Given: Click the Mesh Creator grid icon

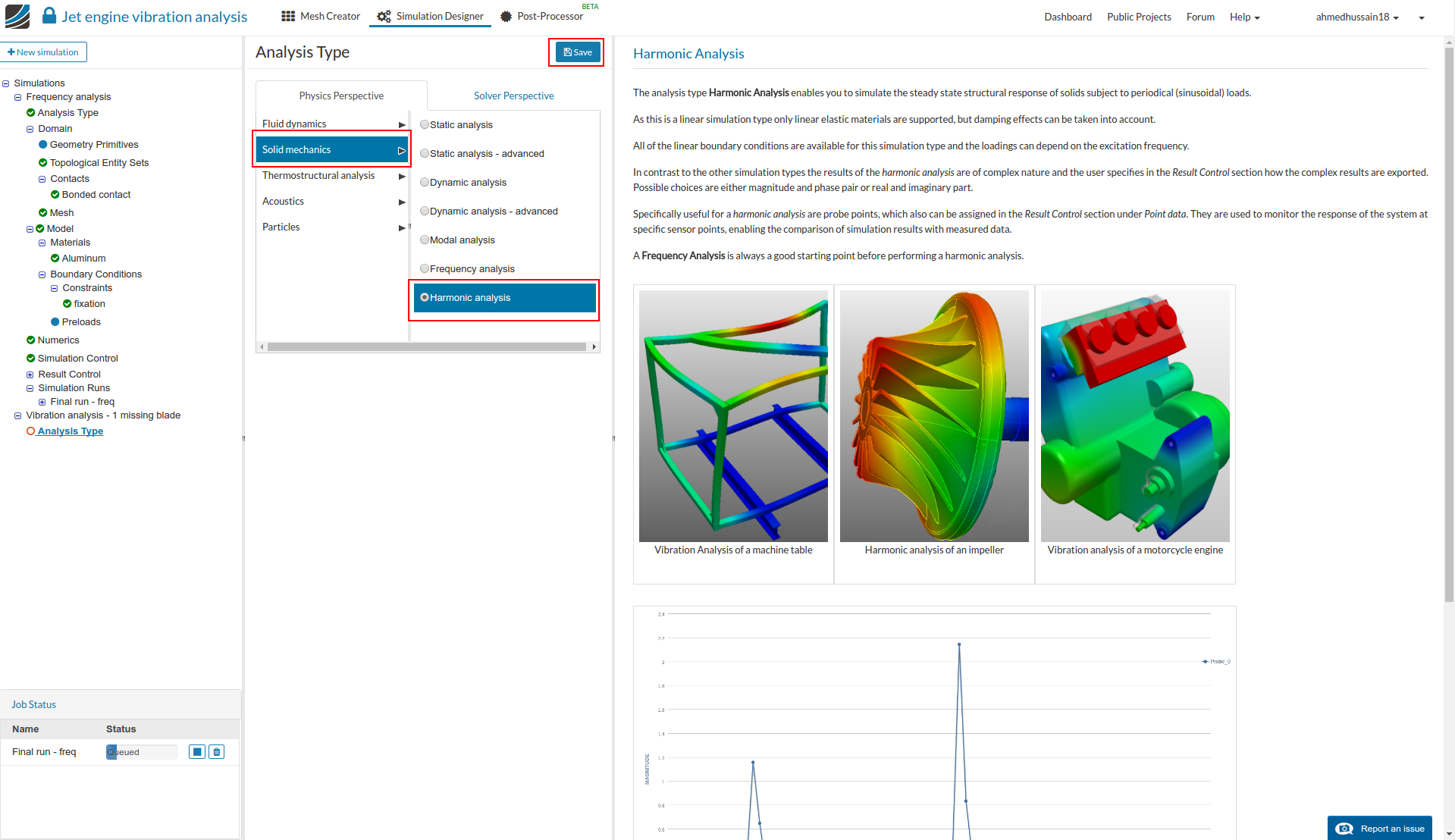Looking at the screenshot, I should (288, 16).
